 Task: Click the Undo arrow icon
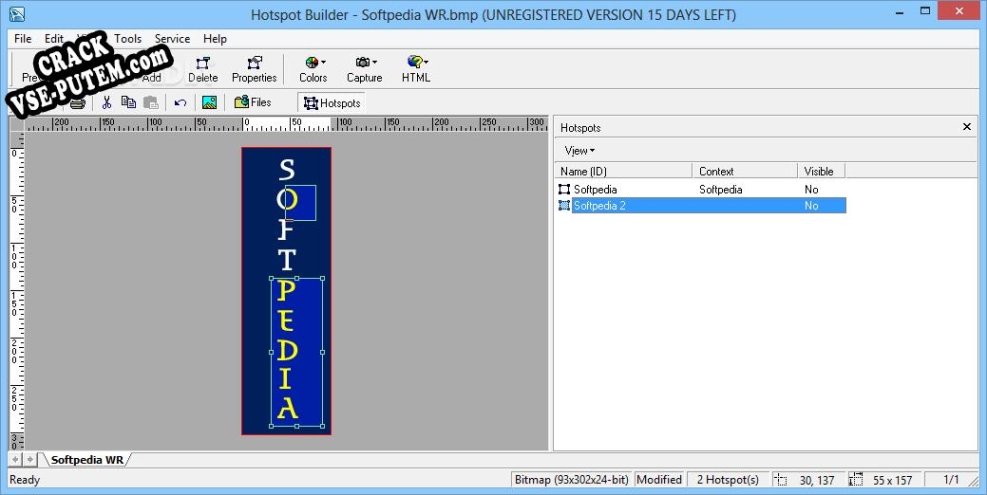[180, 103]
